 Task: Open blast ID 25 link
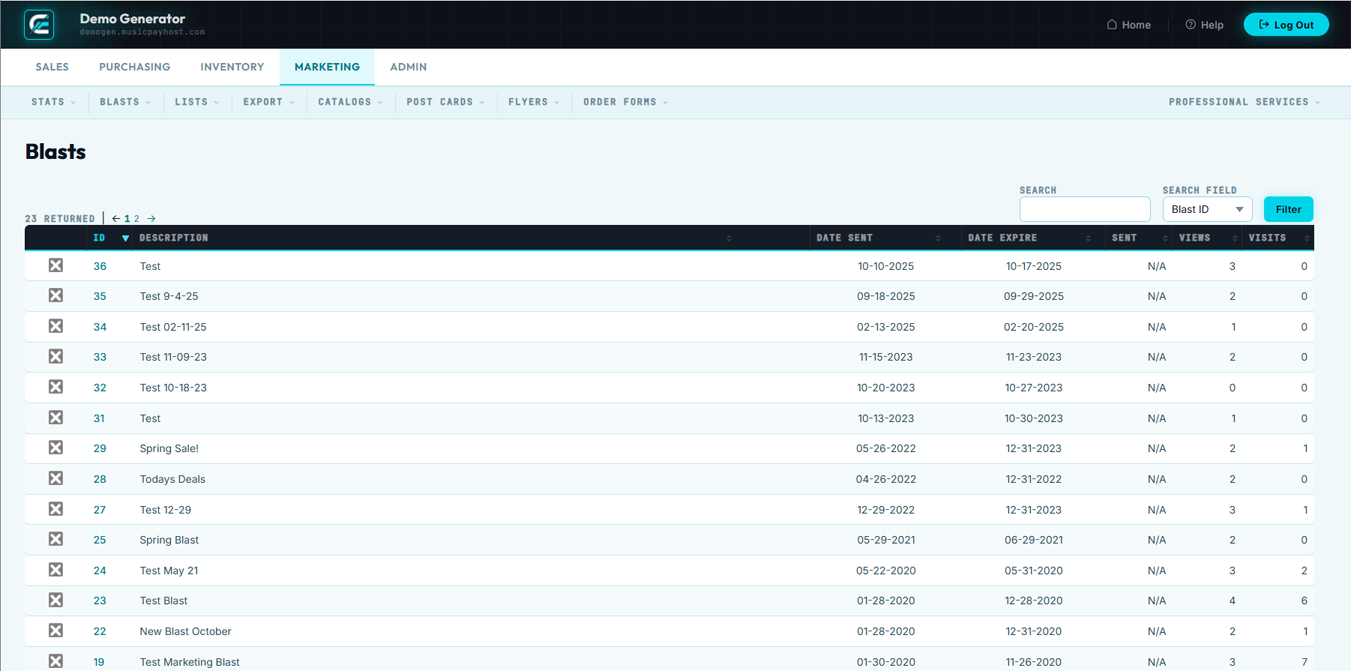click(100, 540)
